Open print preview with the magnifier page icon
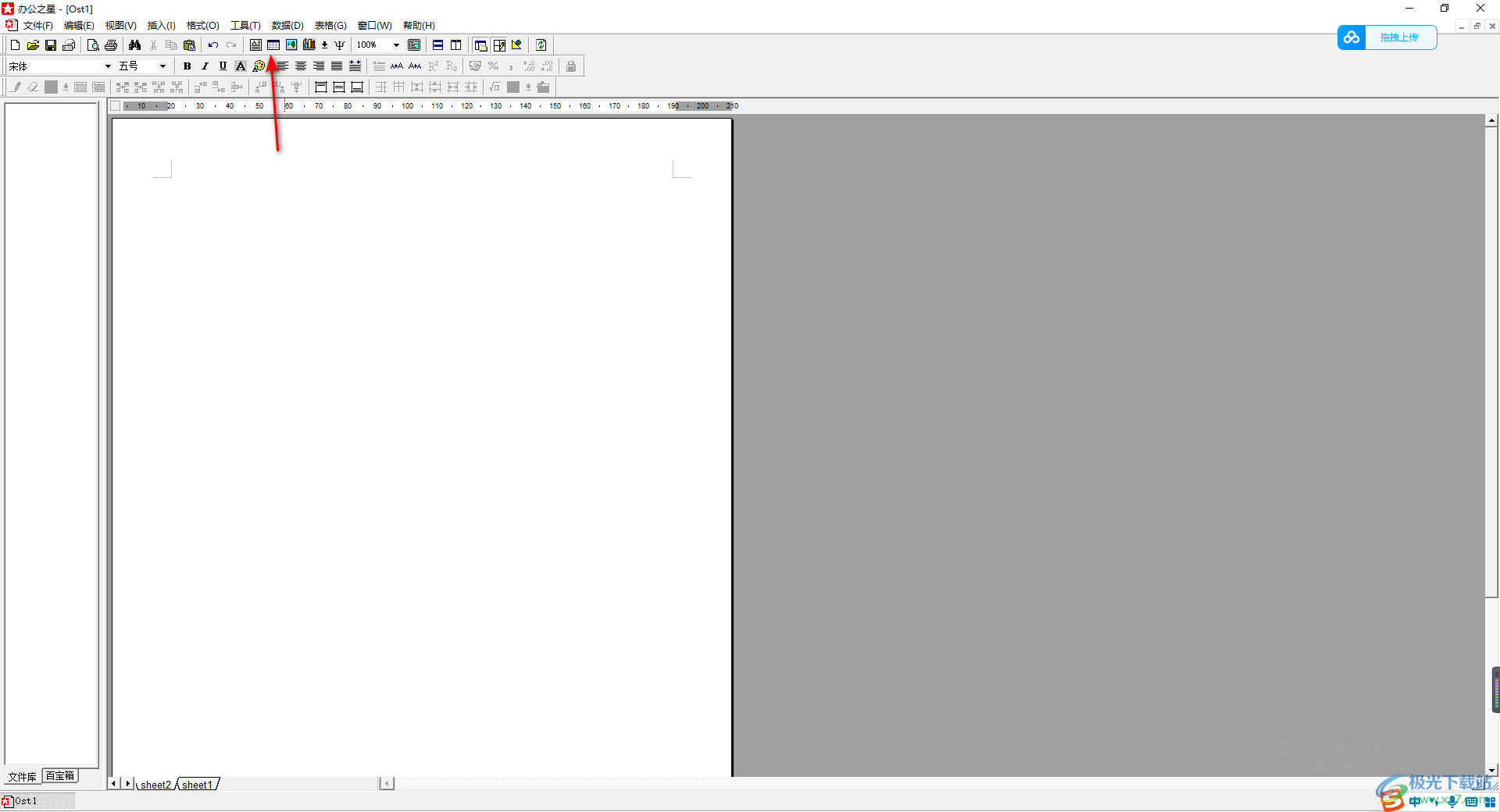The height and width of the screenshot is (812, 1500). point(93,45)
